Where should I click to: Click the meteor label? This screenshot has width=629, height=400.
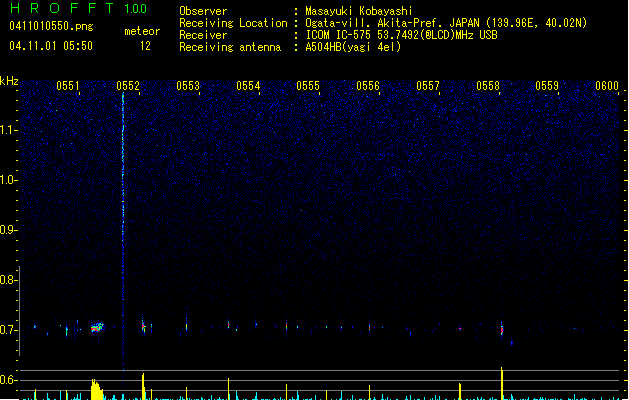[142, 31]
